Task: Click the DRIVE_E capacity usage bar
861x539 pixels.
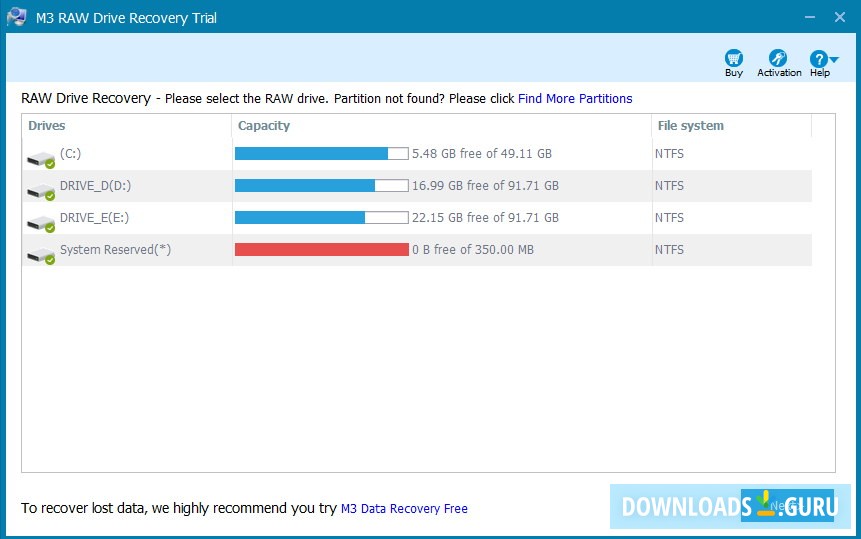Action: [322, 217]
